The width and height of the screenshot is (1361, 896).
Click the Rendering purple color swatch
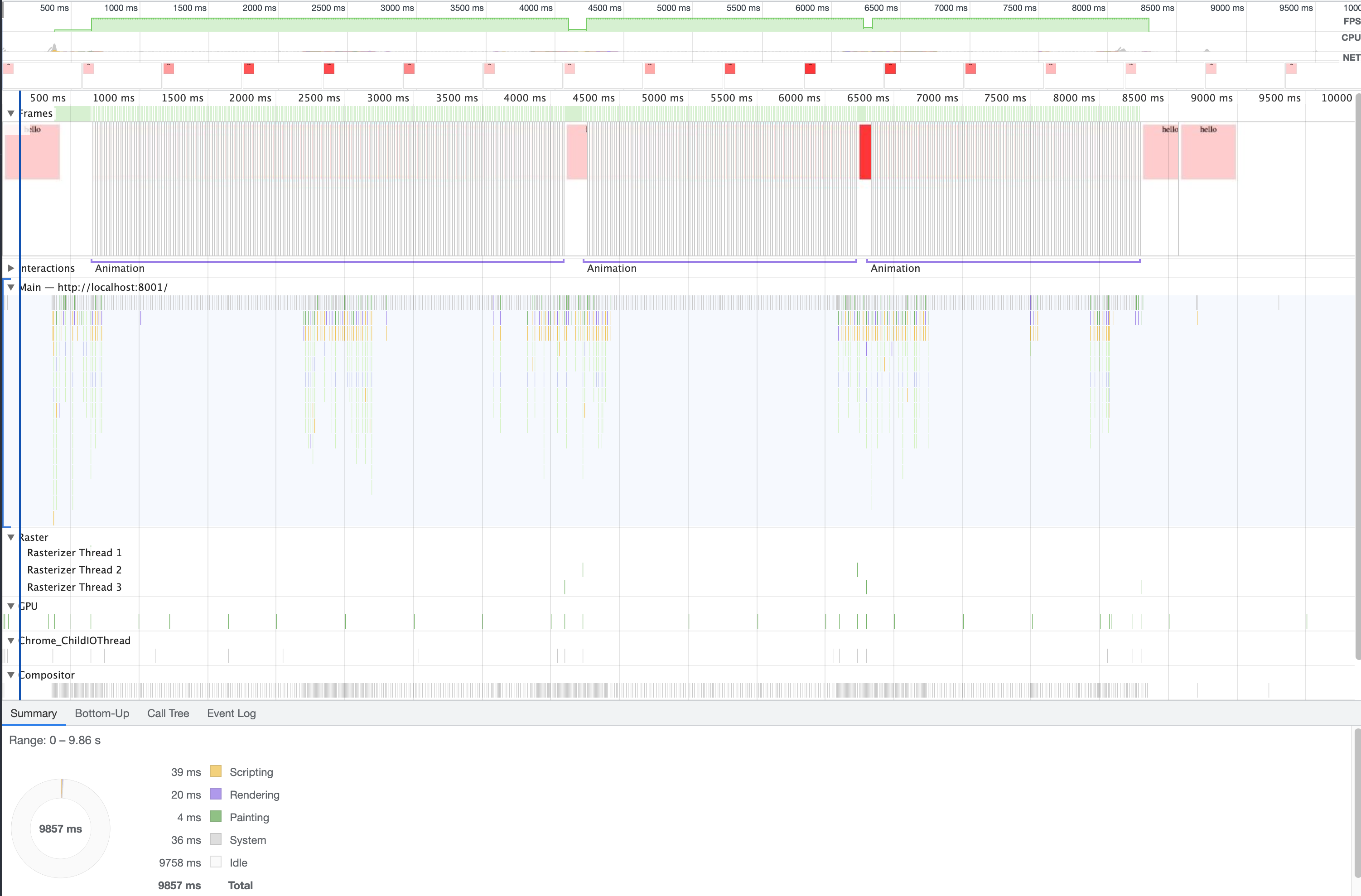216,794
